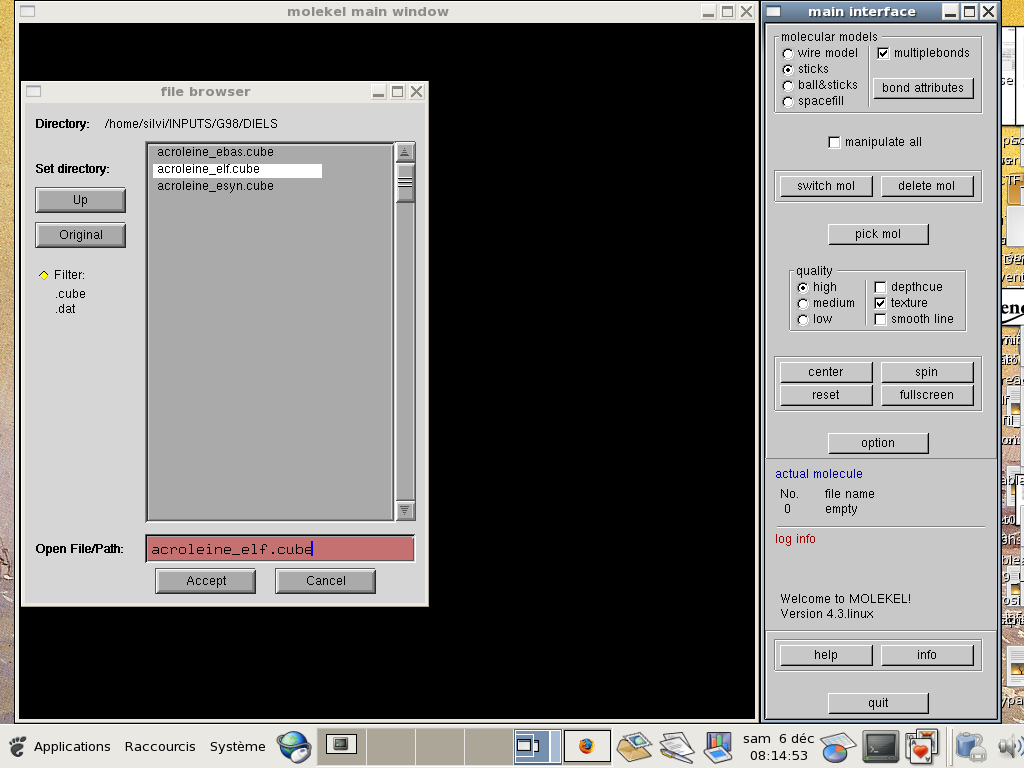Click the network computers tray icon
This screenshot has width=1024, height=768.
point(971,746)
